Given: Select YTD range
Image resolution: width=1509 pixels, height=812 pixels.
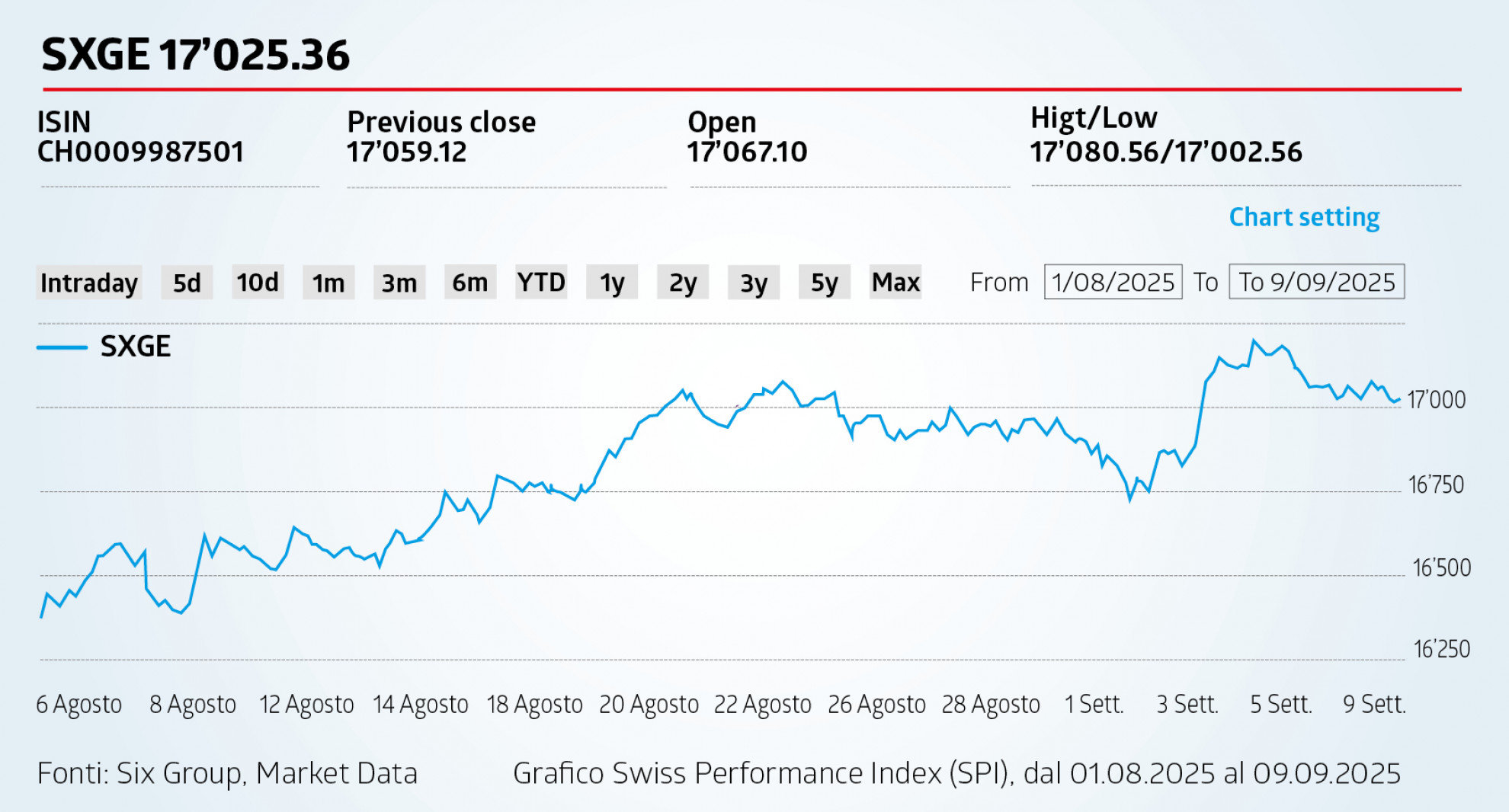Looking at the screenshot, I should [541, 283].
